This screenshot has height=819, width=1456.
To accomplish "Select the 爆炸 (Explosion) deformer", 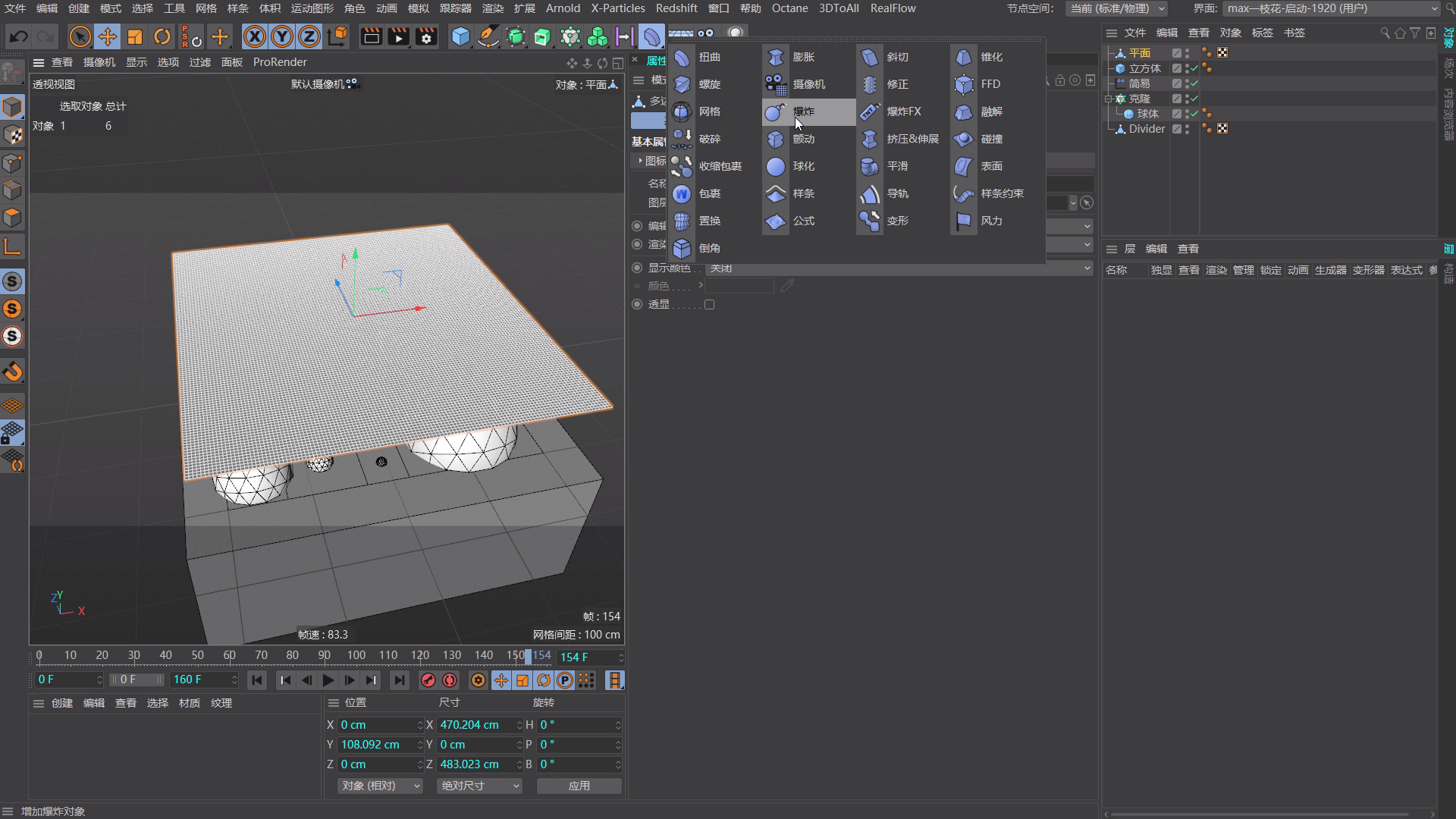I will tap(802, 111).
